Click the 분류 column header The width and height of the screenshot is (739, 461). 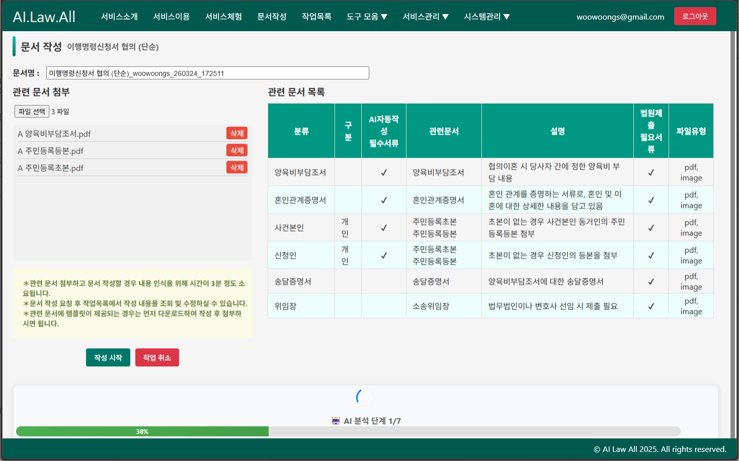click(301, 131)
